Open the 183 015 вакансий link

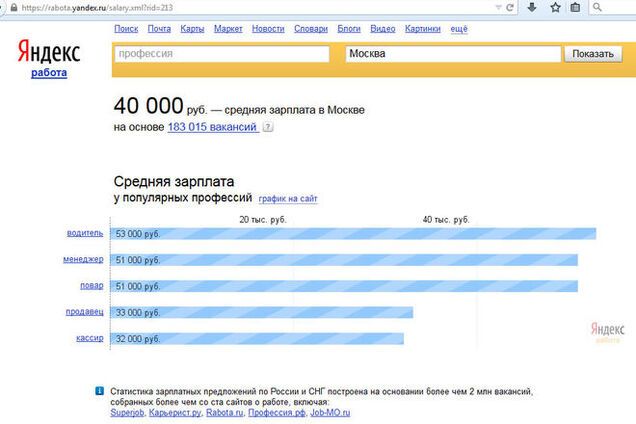[x=213, y=127]
